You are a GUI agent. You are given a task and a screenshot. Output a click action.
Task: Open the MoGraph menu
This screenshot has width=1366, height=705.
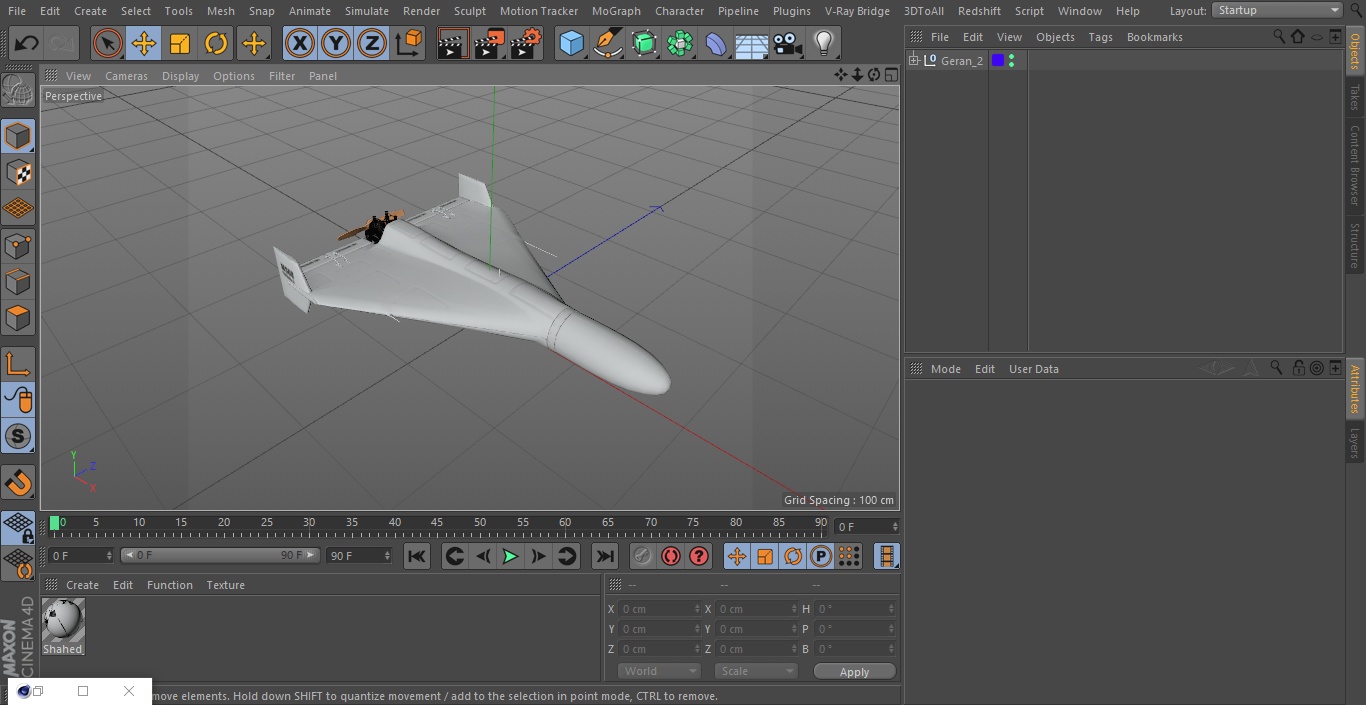616,11
